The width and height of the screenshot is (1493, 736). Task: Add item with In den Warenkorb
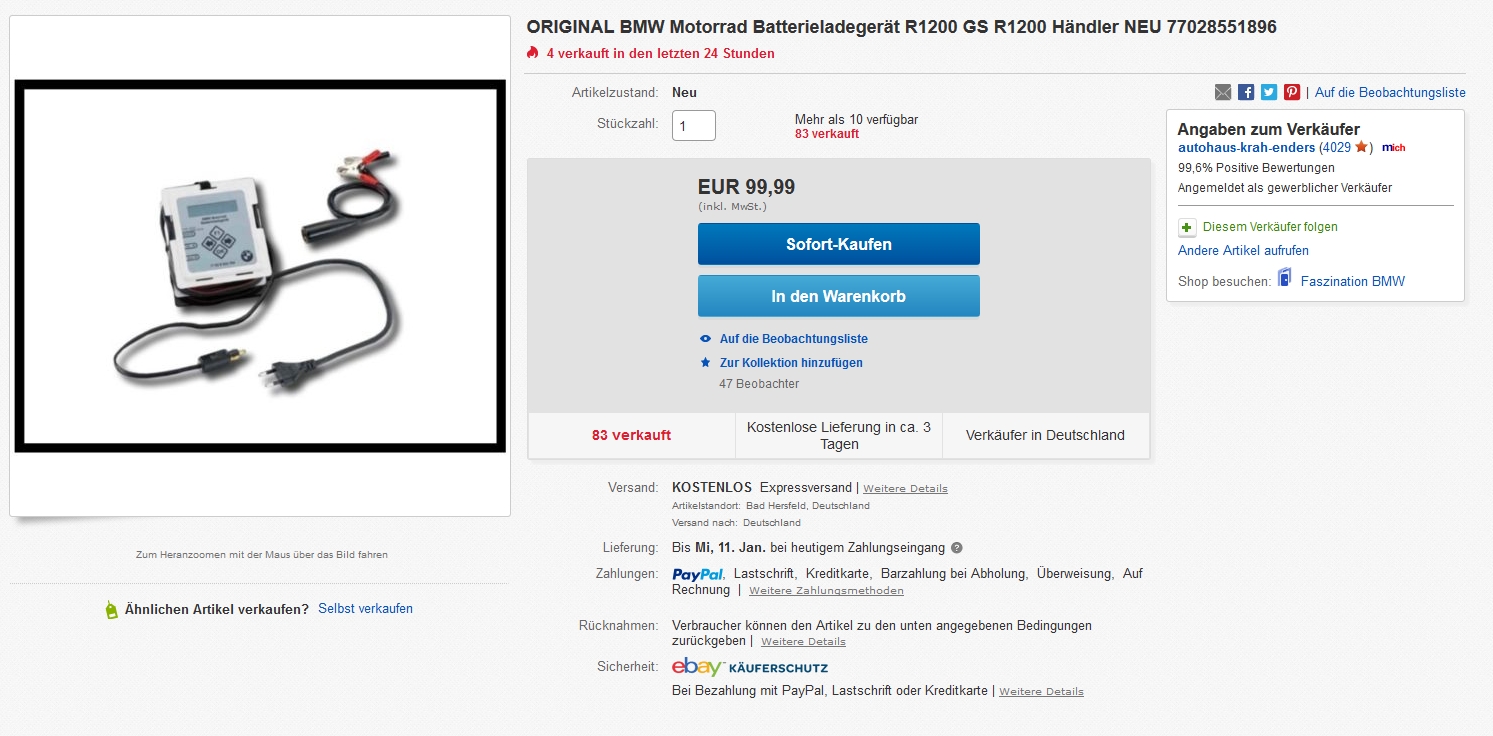(838, 296)
